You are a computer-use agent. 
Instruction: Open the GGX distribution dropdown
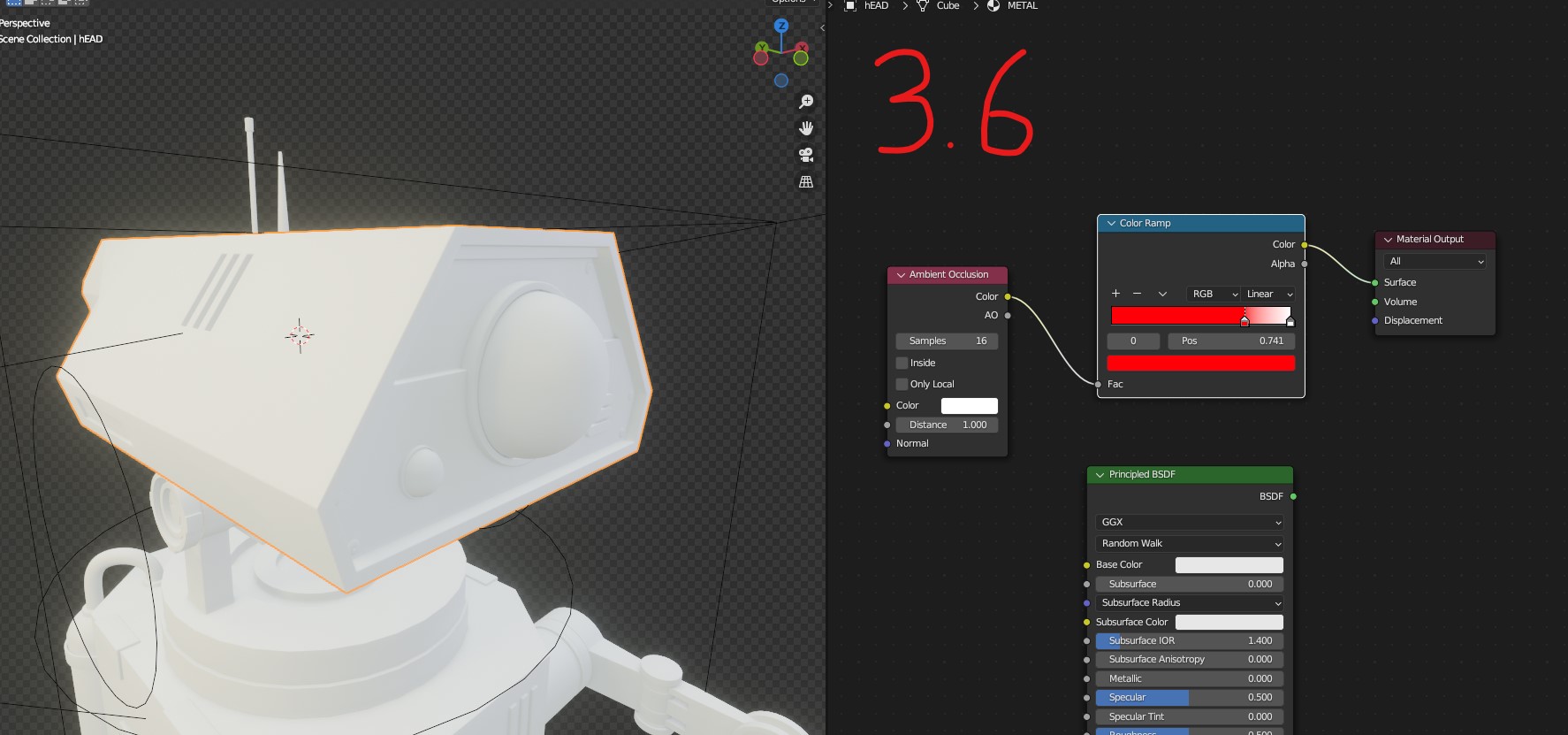click(1190, 522)
